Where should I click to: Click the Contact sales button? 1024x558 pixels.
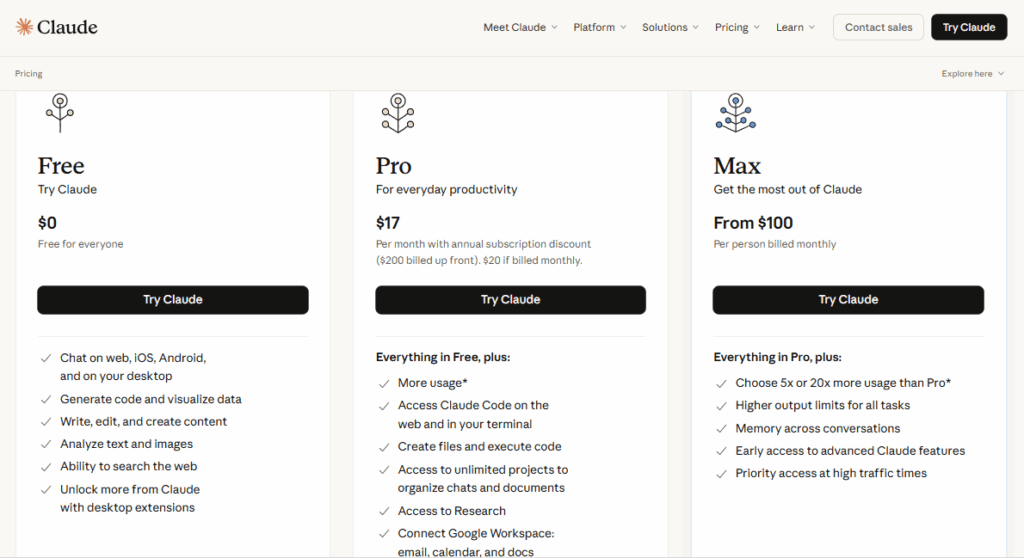tap(878, 27)
